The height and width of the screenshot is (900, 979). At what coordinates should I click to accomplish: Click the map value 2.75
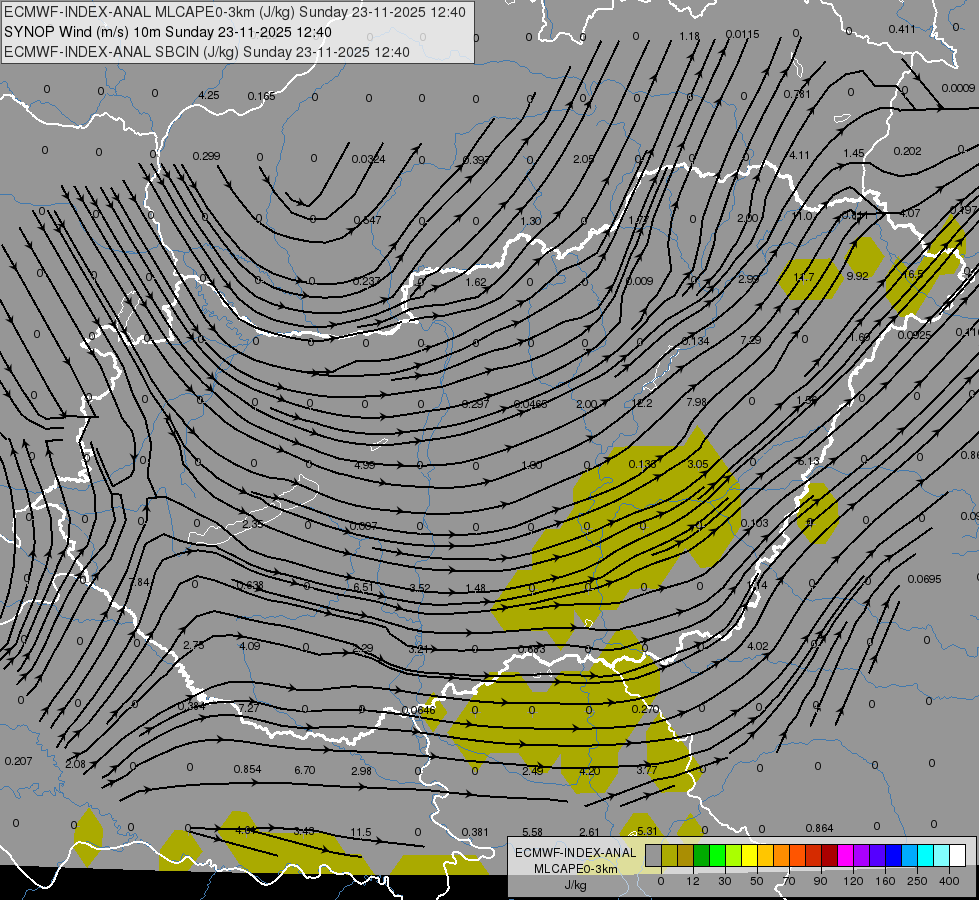click(x=194, y=646)
